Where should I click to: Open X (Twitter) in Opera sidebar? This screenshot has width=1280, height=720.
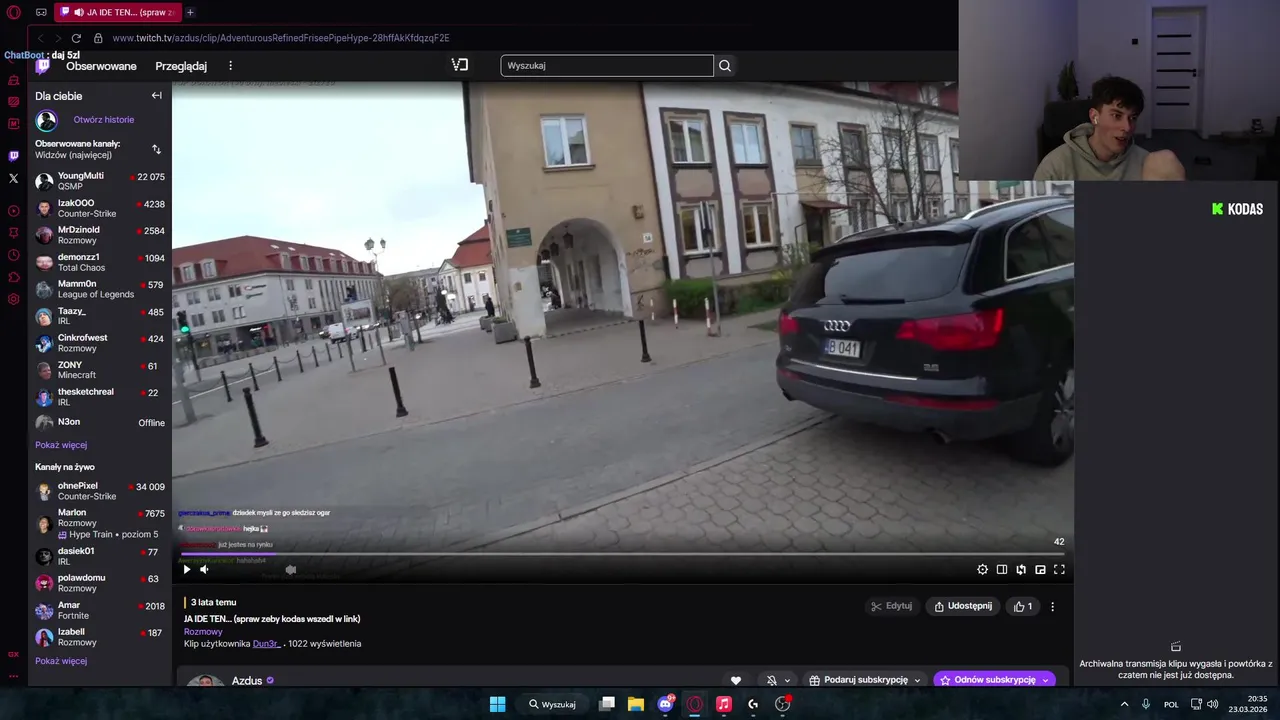[x=13, y=178]
